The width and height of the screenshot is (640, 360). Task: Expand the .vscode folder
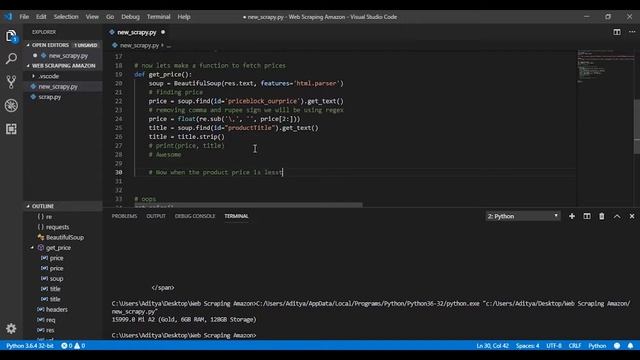[x=49, y=76]
